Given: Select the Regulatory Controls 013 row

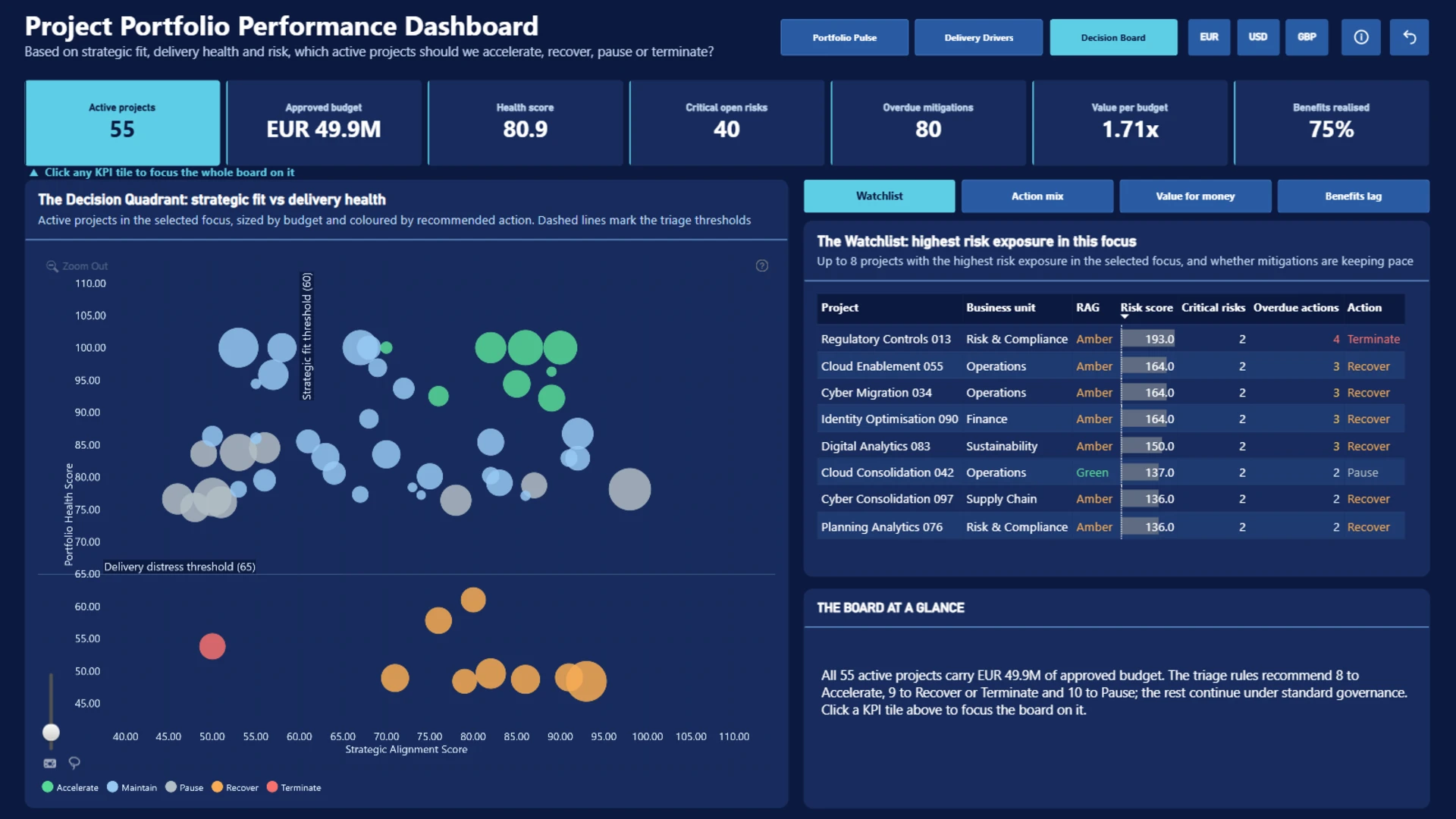Looking at the screenshot, I should coord(1110,339).
